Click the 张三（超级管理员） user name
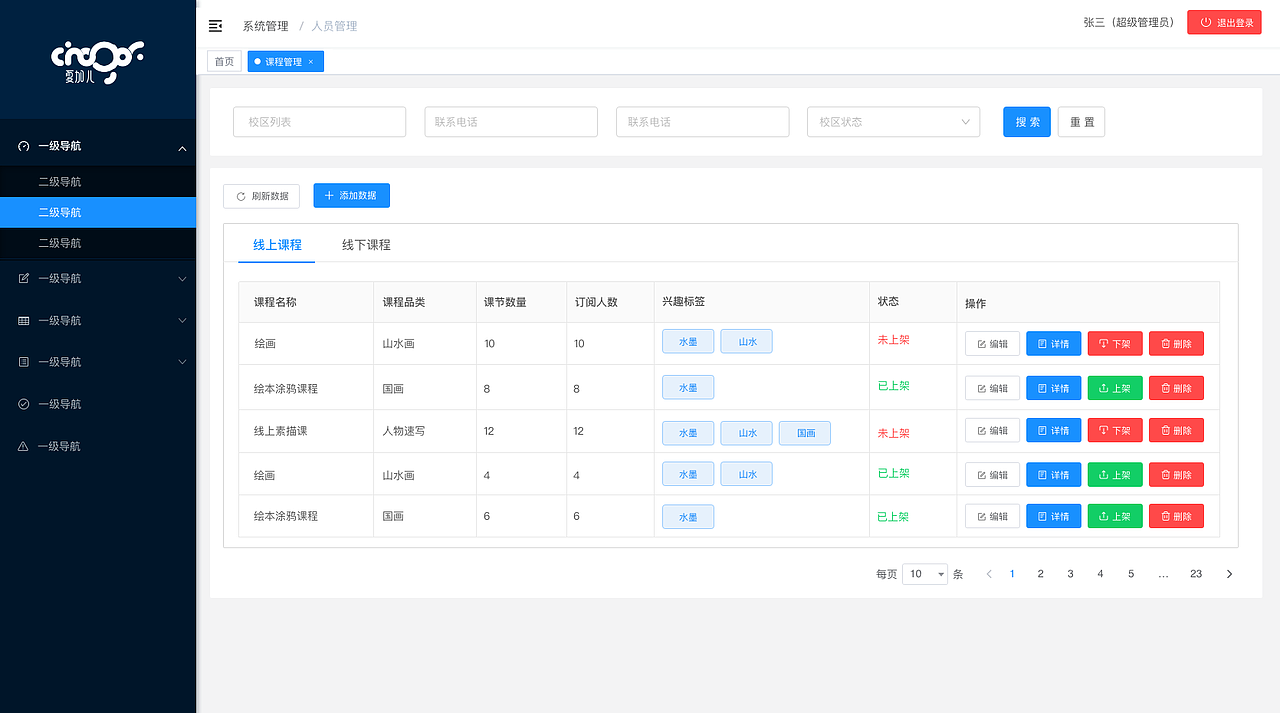This screenshot has height=713, width=1280. coord(1129,22)
